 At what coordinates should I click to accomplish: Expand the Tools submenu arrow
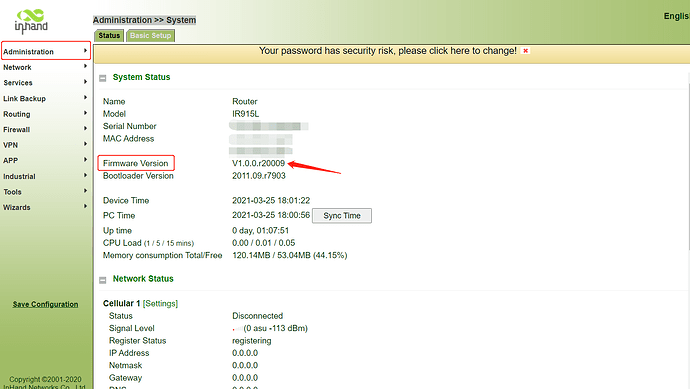point(85,191)
